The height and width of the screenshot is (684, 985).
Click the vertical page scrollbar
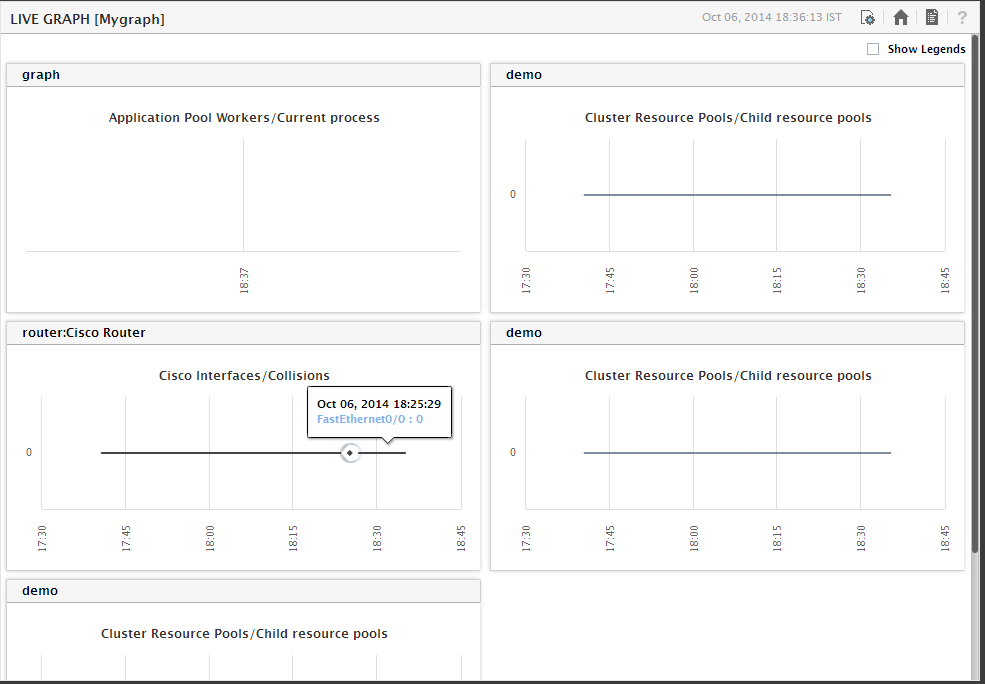tap(976, 295)
